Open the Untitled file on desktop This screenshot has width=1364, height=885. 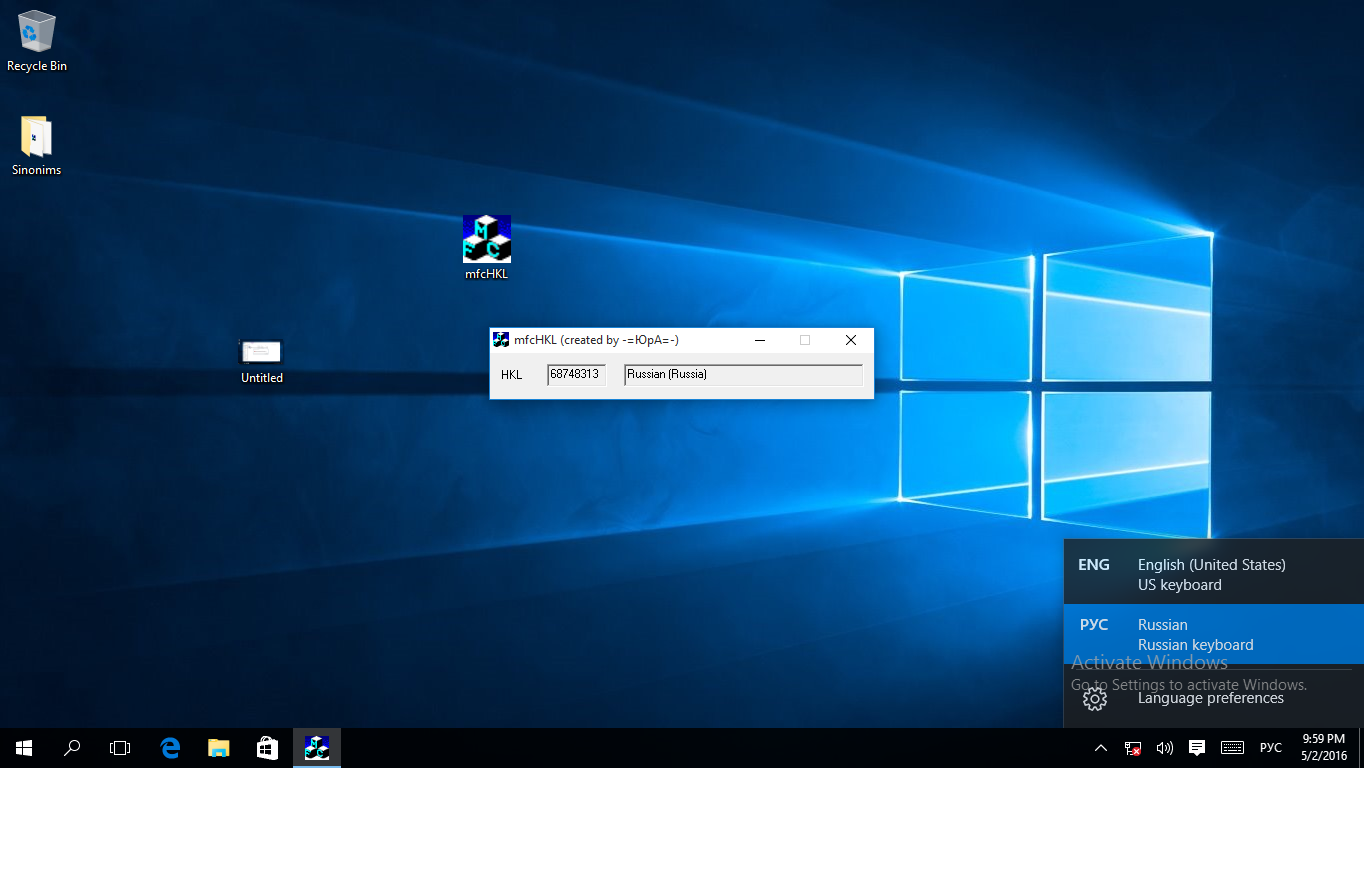[x=261, y=352]
